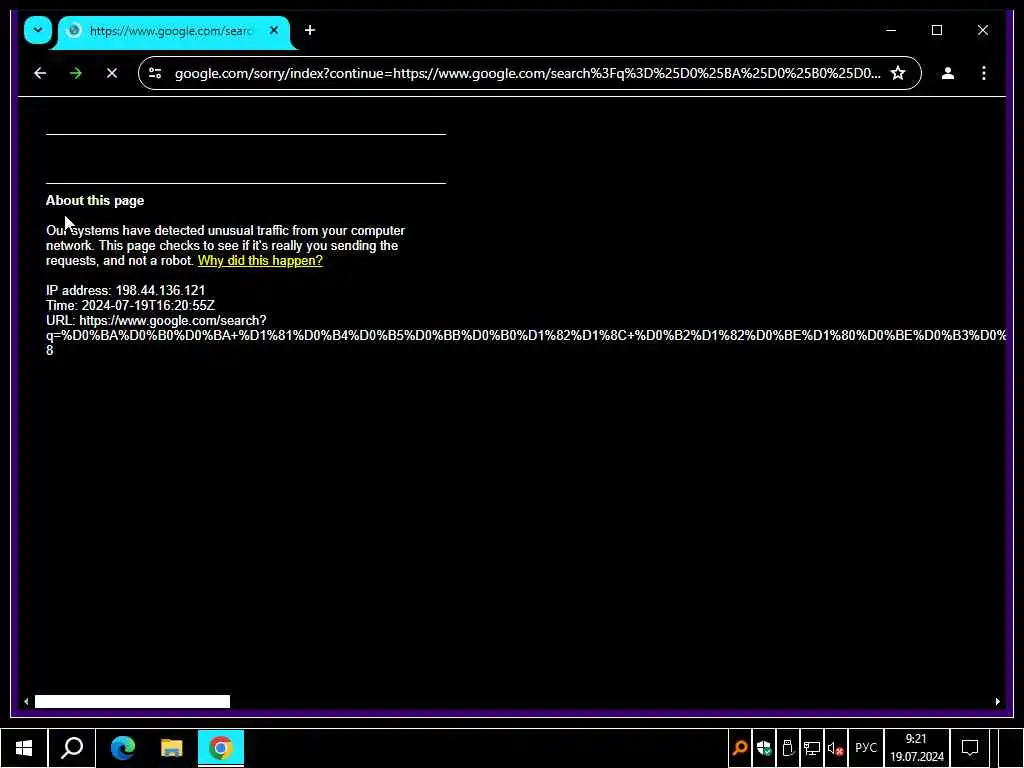Image resolution: width=1024 pixels, height=768 pixels.
Task: Select the Google search tab
Action: pyautogui.click(x=170, y=31)
